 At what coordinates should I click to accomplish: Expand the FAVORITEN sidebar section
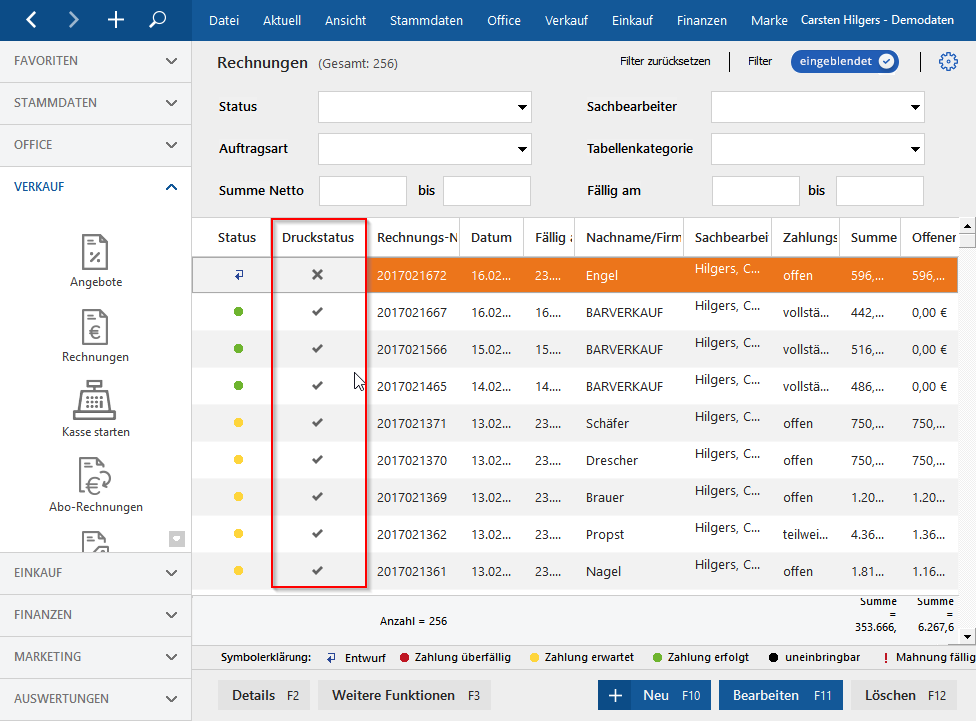[x=95, y=61]
